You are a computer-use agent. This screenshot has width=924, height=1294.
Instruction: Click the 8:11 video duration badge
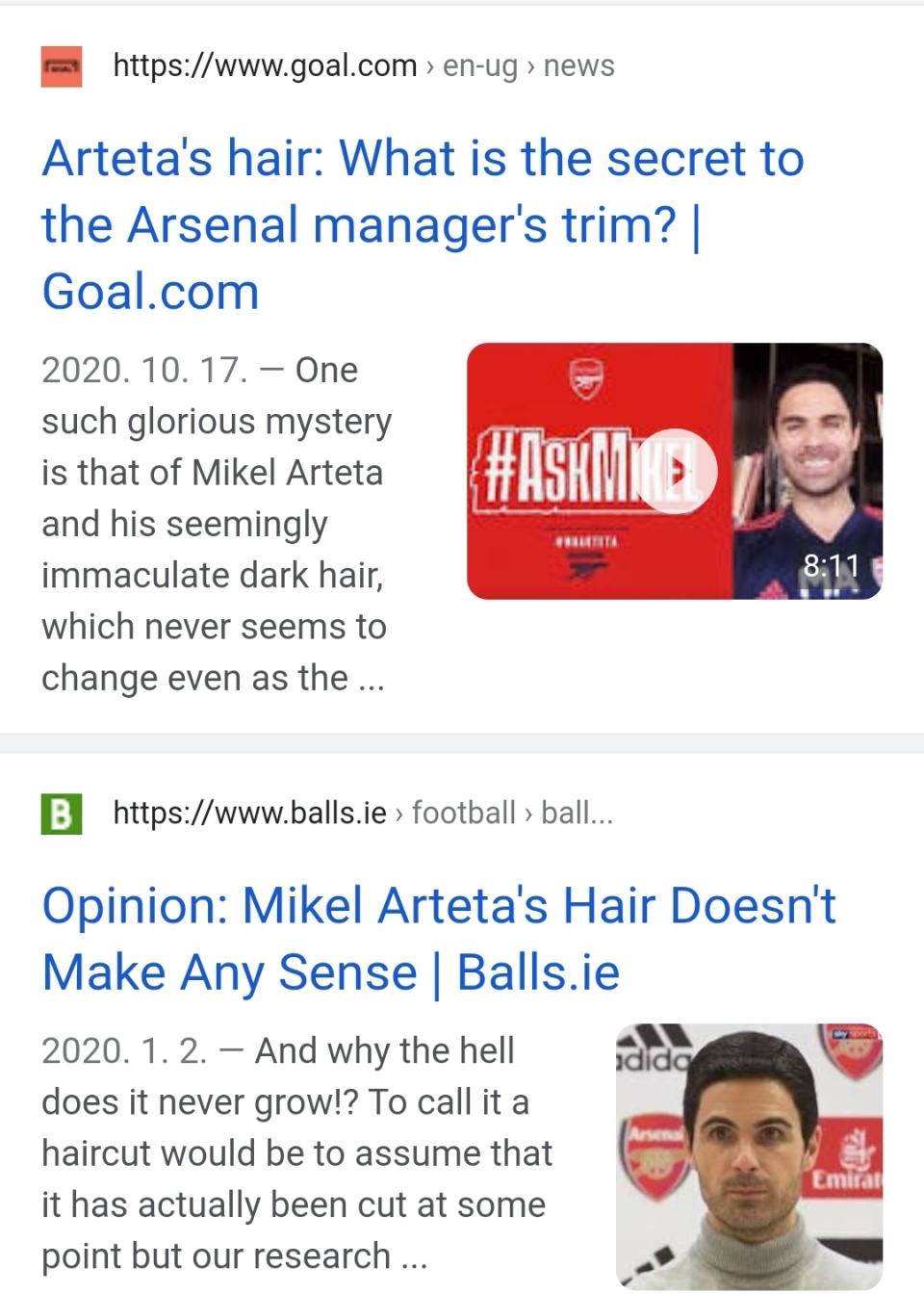tap(831, 565)
